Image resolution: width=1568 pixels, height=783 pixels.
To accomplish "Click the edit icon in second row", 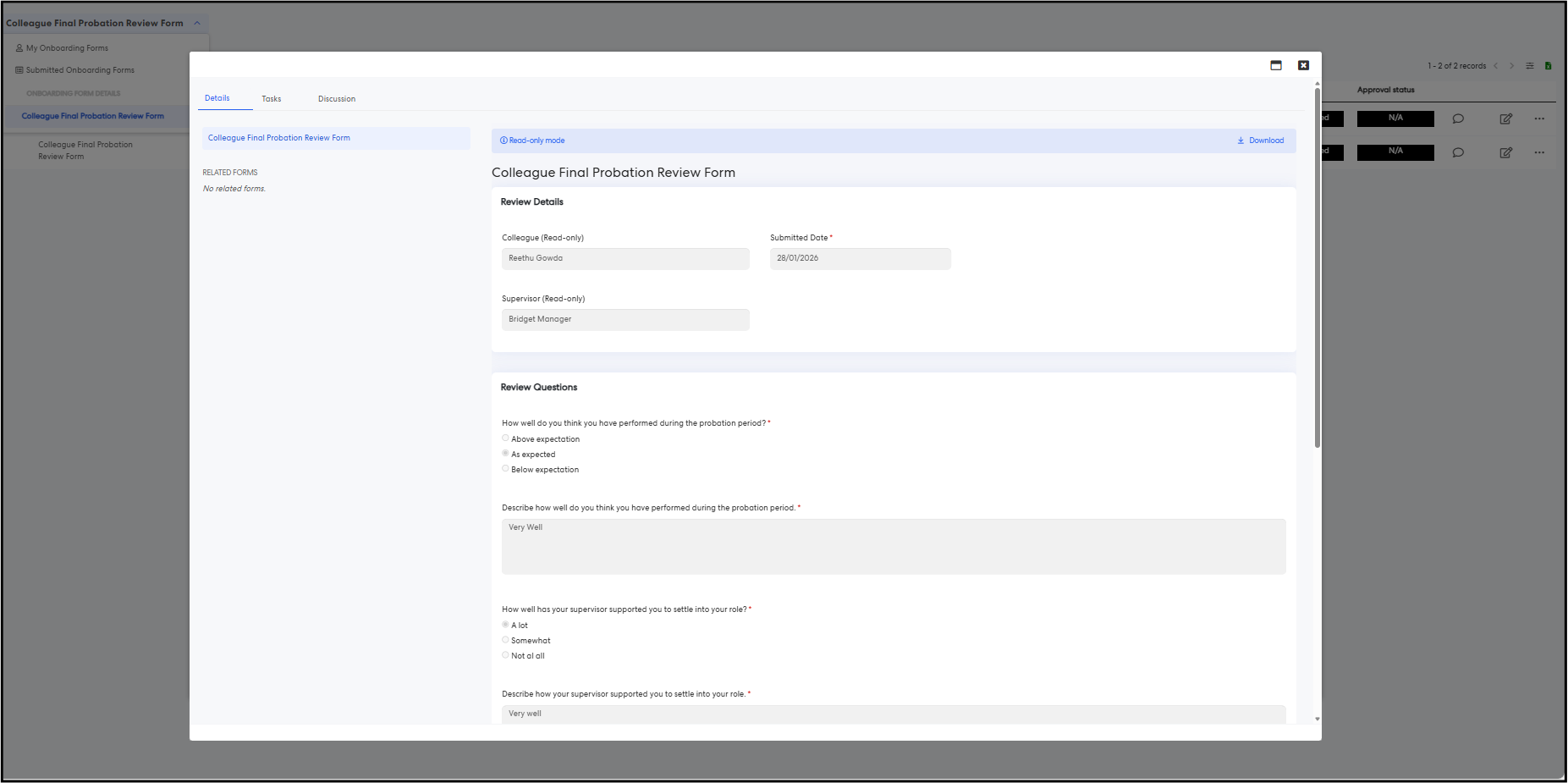I will click(1505, 153).
